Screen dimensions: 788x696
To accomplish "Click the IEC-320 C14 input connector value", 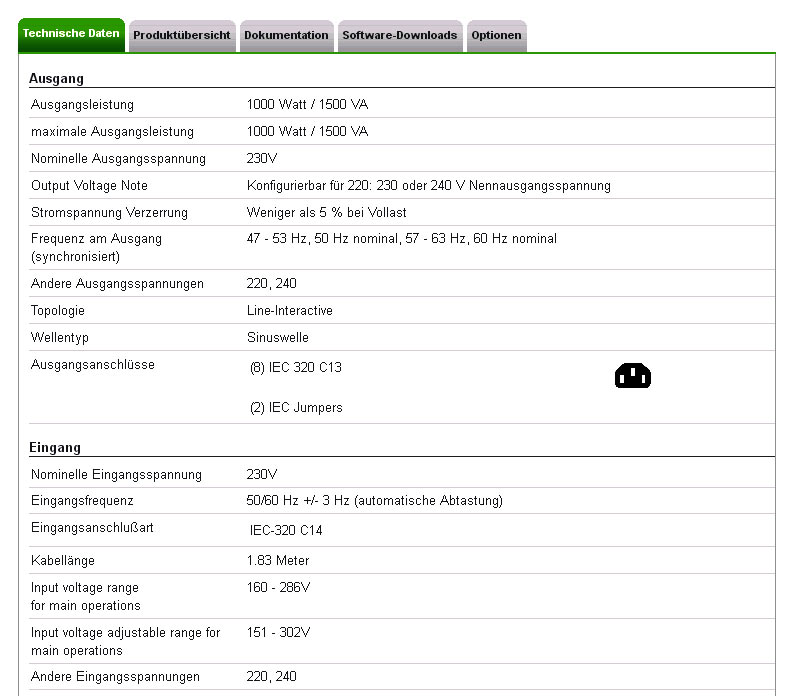I will 286,531.
